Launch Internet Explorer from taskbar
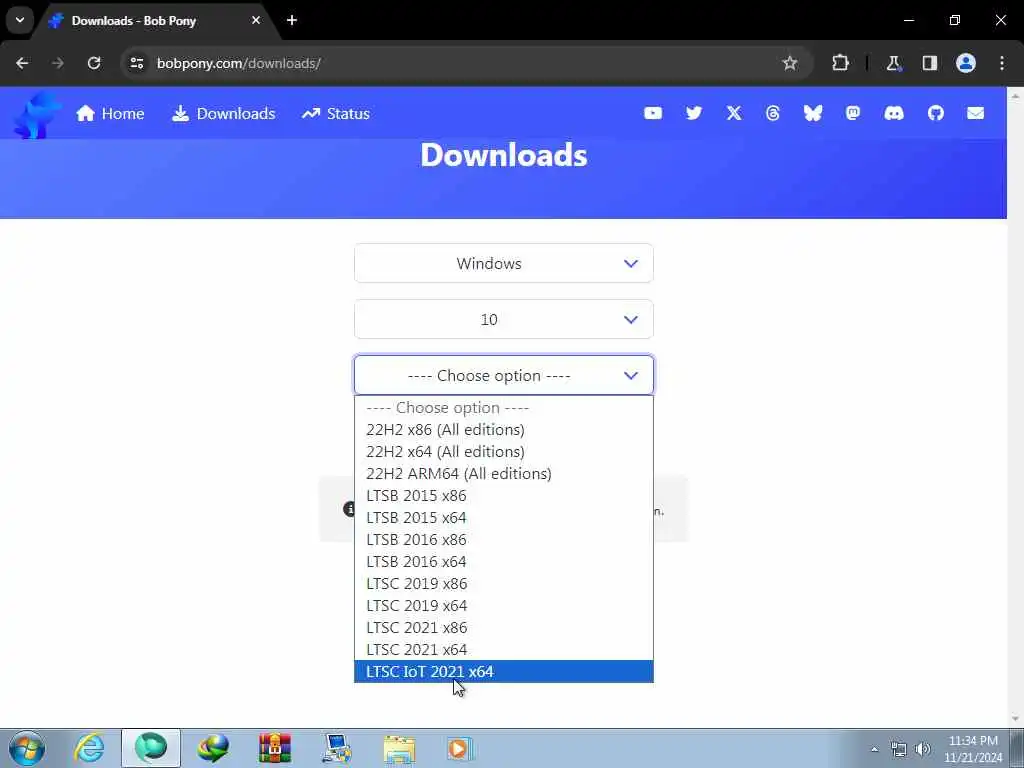1024x768 pixels. click(x=89, y=748)
